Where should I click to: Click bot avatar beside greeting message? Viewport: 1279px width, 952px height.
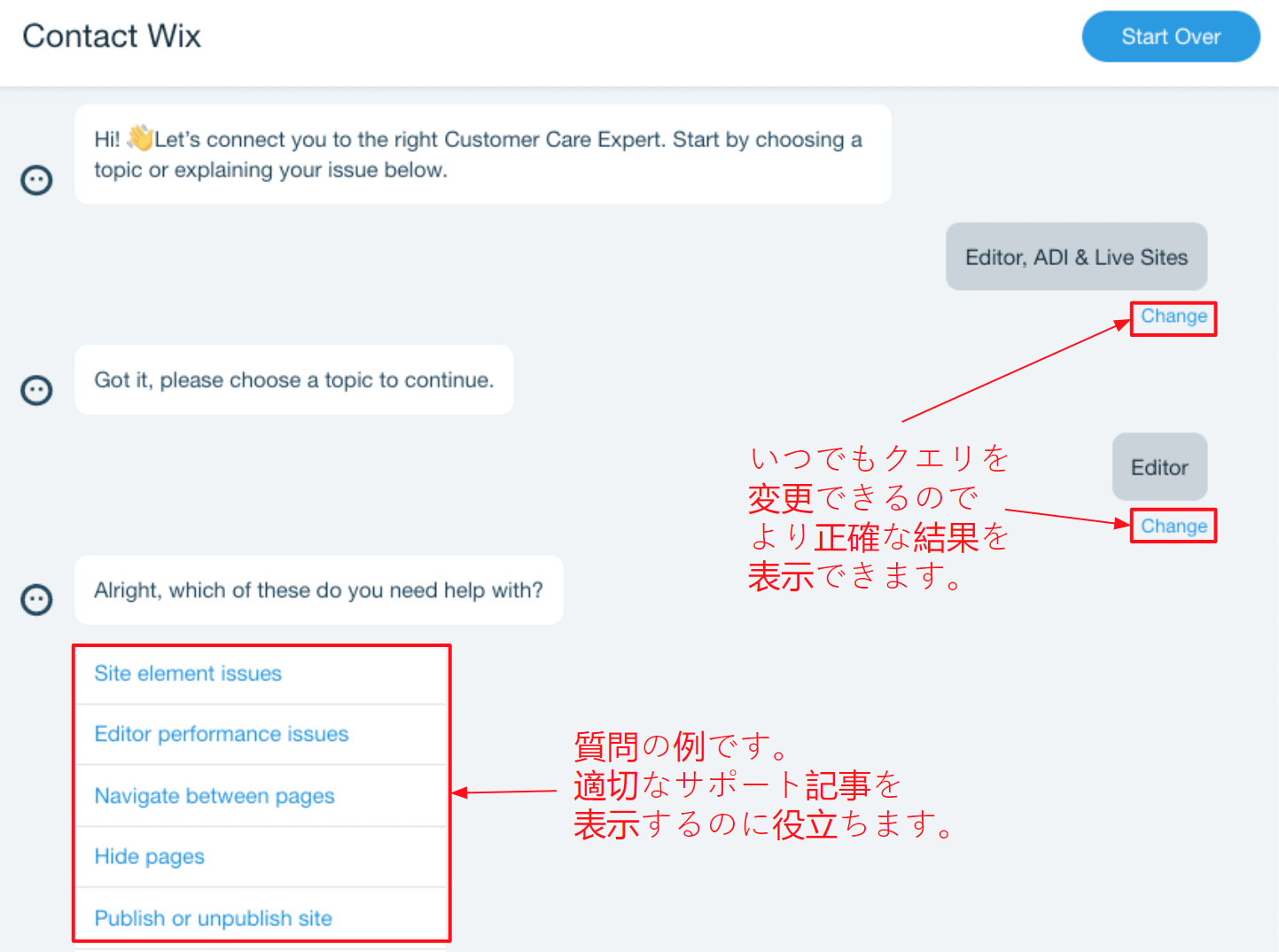point(36,180)
